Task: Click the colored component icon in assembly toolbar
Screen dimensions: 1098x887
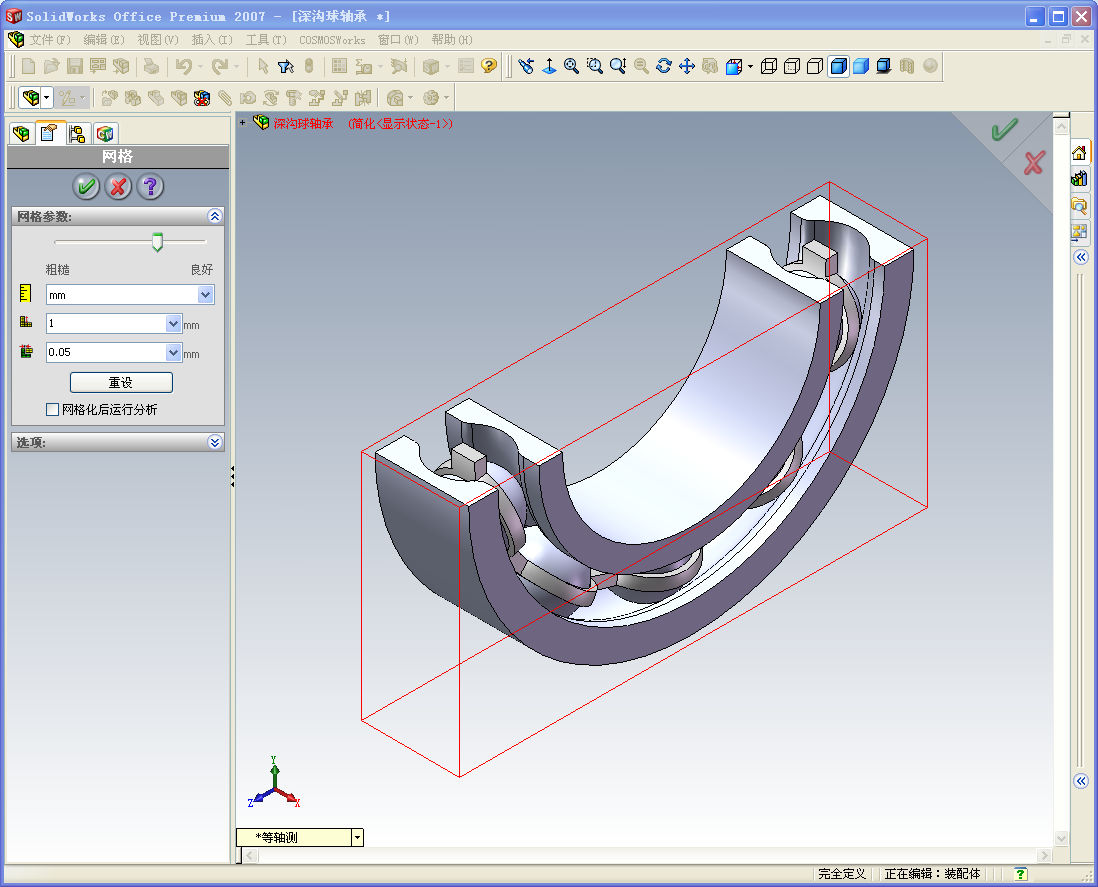Action: coord(202,98)
